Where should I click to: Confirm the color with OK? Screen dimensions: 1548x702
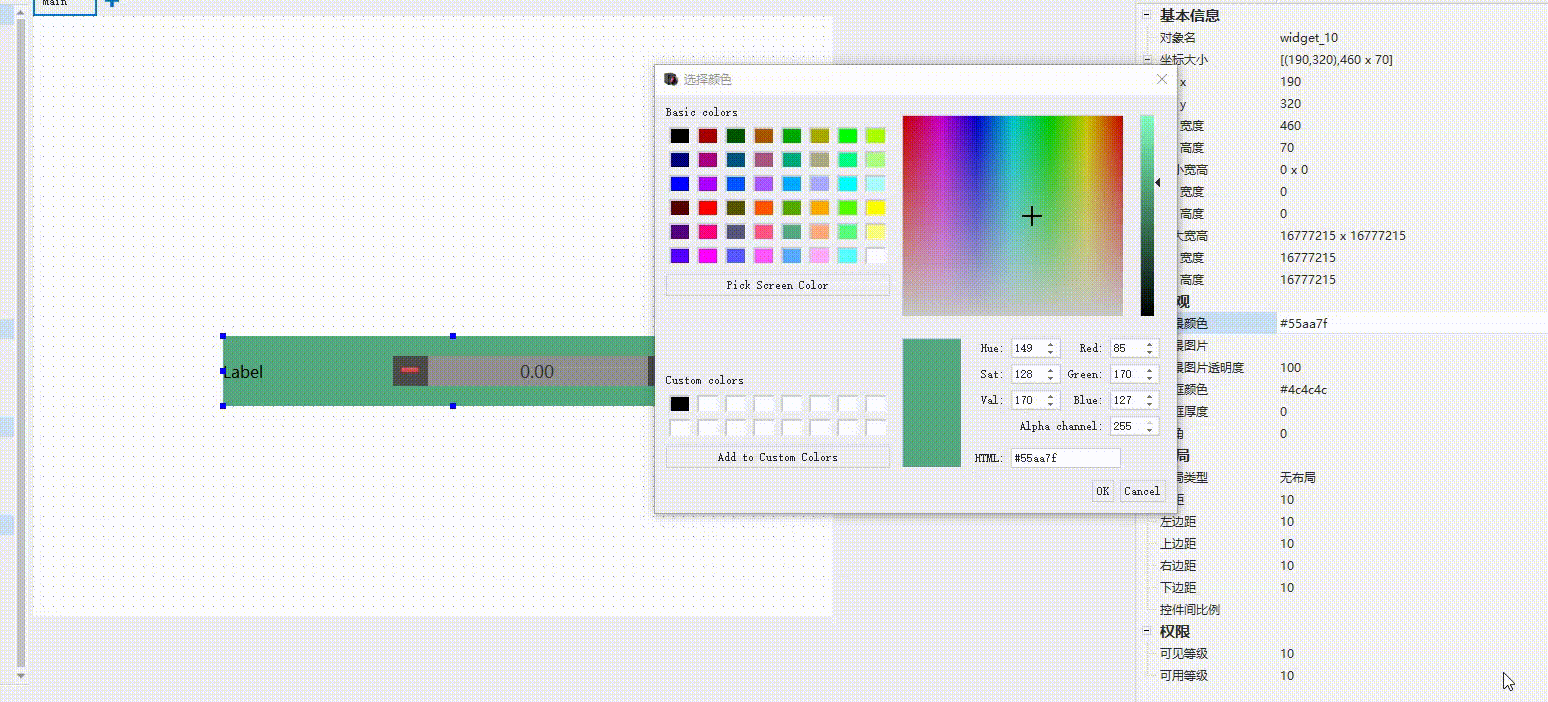[x=1102, y=491]
